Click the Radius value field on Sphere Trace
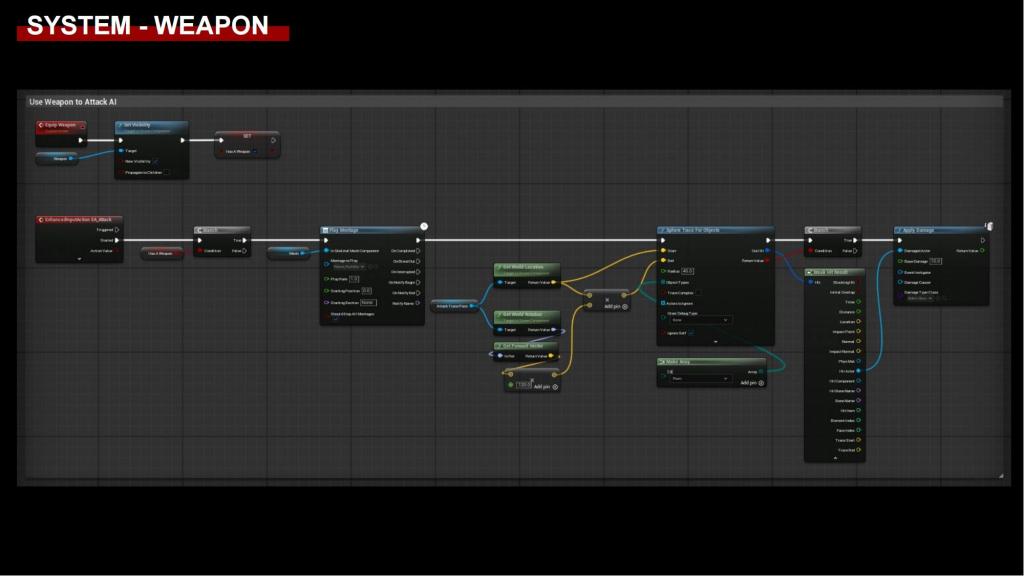Viewport: 1024px width, 576px height. tap(688, 271)
